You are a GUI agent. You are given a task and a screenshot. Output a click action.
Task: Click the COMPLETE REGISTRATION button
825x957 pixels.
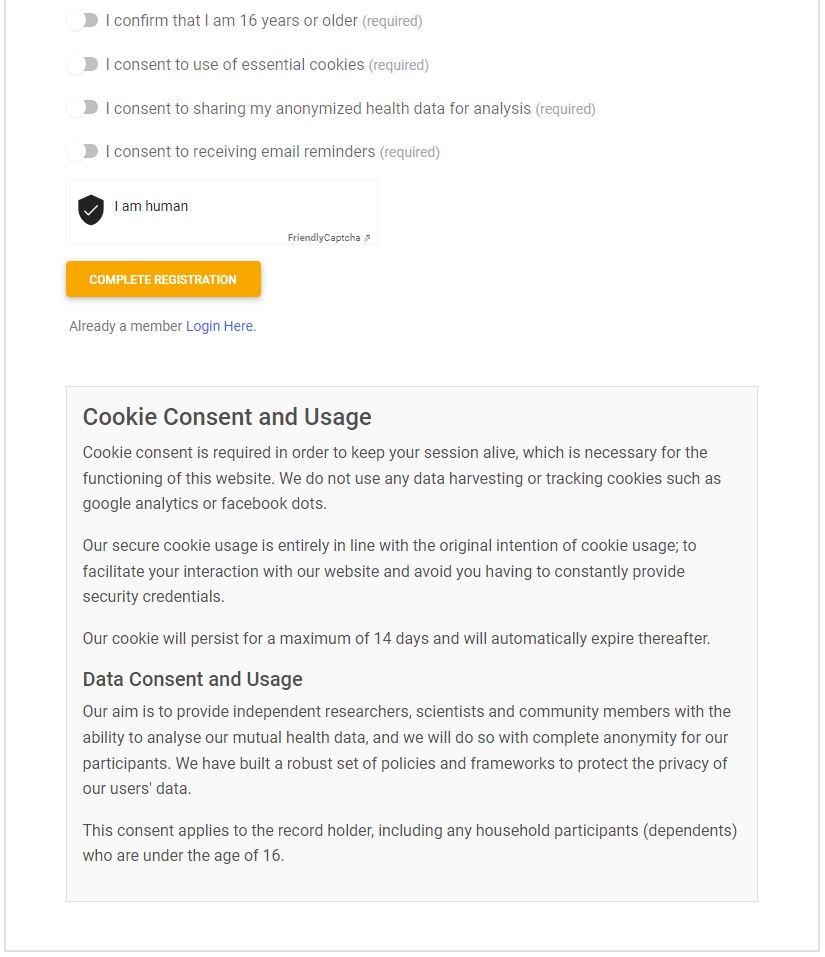click(x=164, y=280)
